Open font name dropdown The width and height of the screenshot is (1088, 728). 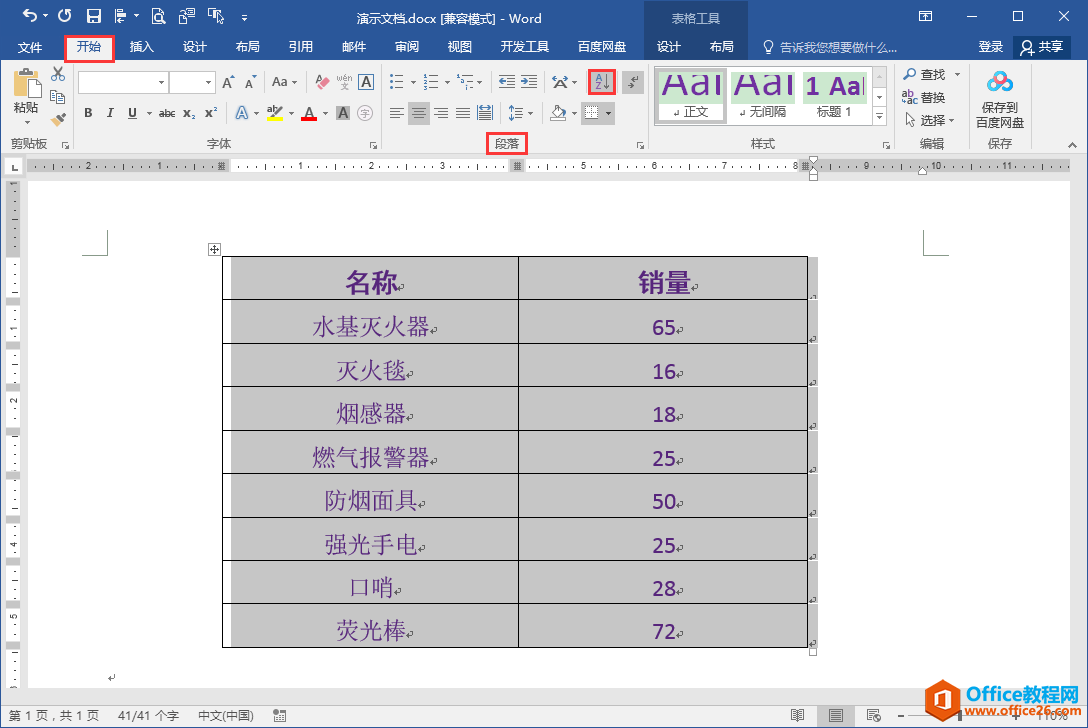(162, 83)
